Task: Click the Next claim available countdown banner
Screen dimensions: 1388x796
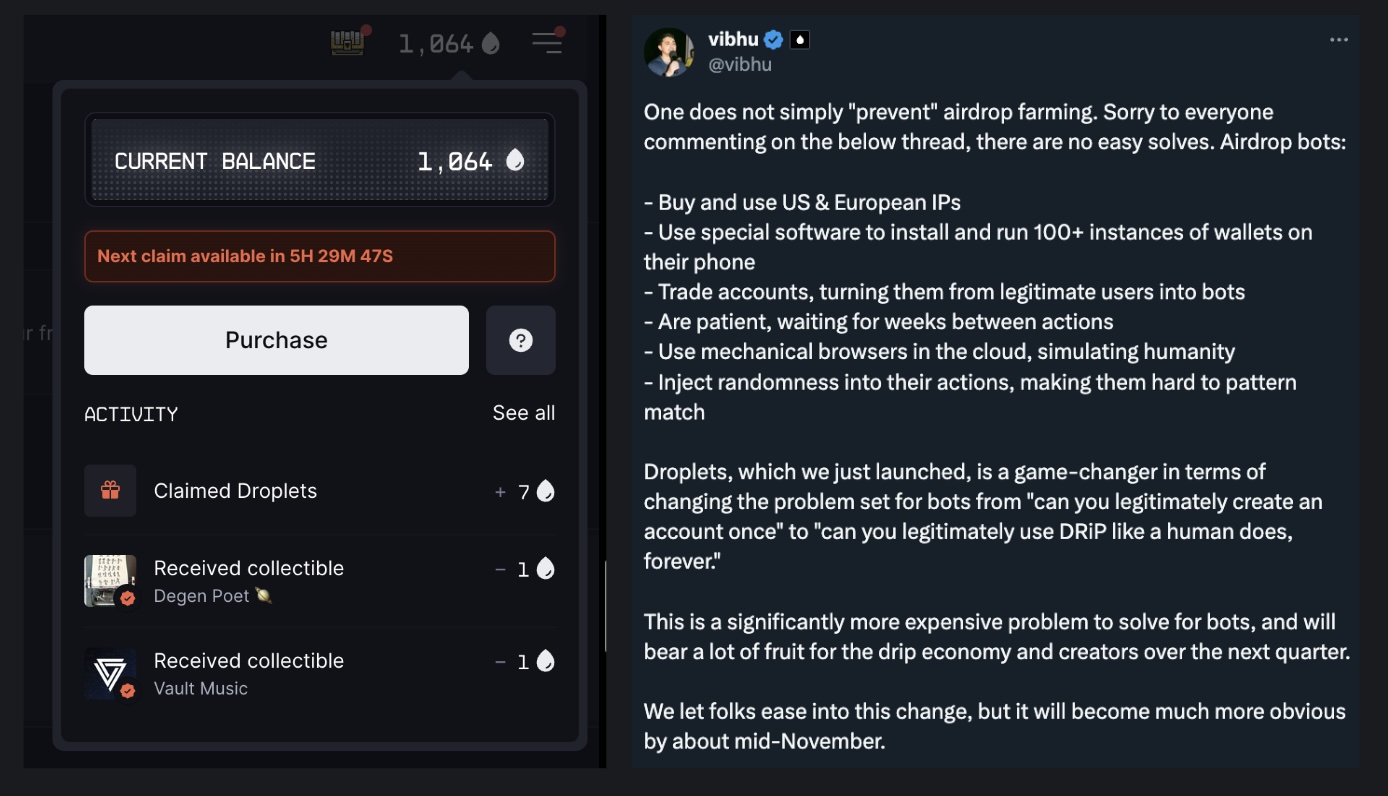Action: (319, 256)
